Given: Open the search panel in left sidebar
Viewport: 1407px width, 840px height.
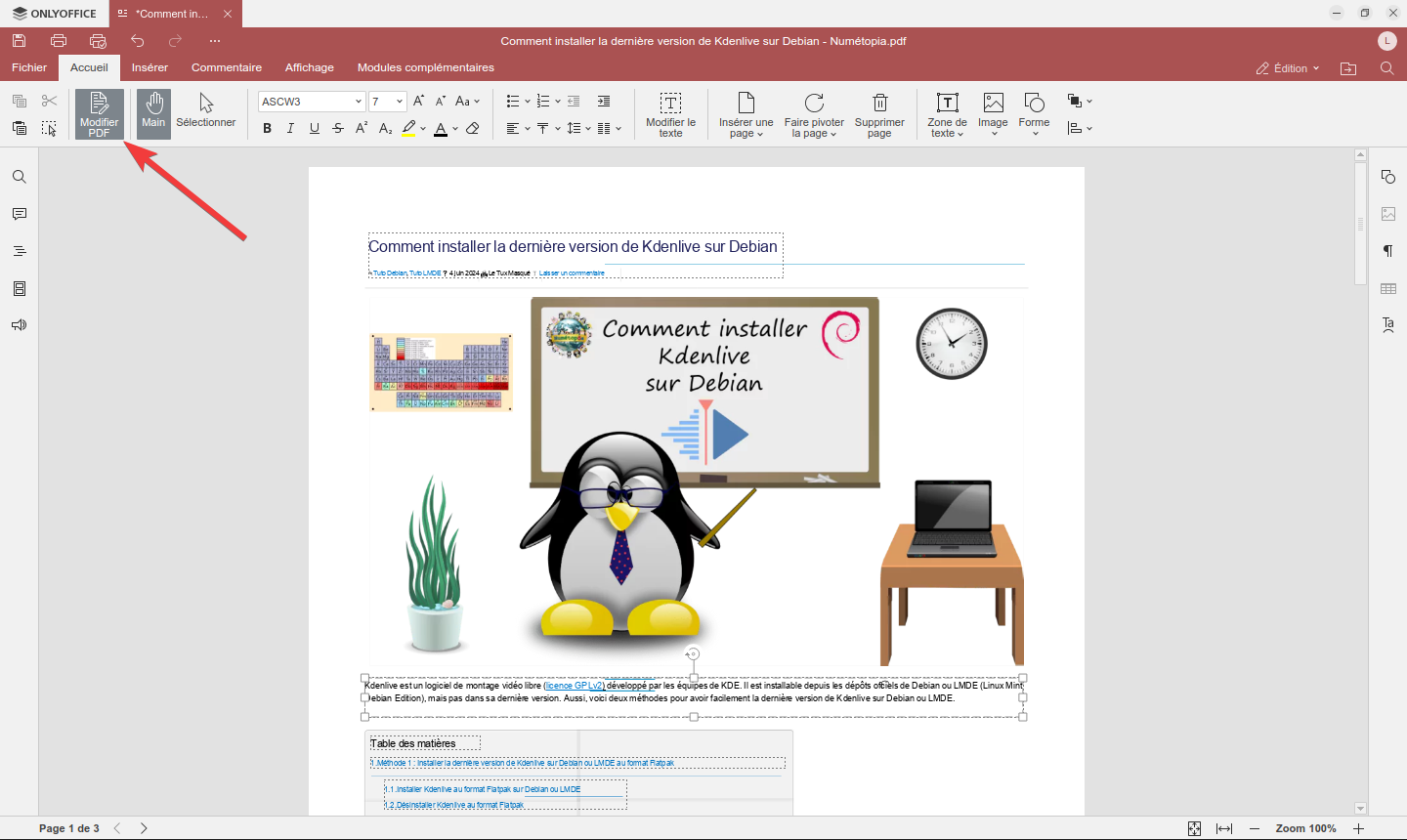Looking at the screenshot, I should coord(19,177).
